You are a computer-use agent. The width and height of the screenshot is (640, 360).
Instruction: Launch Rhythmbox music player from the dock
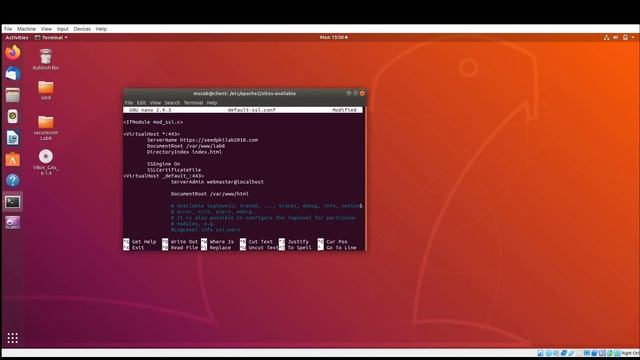tap(13, 116)
